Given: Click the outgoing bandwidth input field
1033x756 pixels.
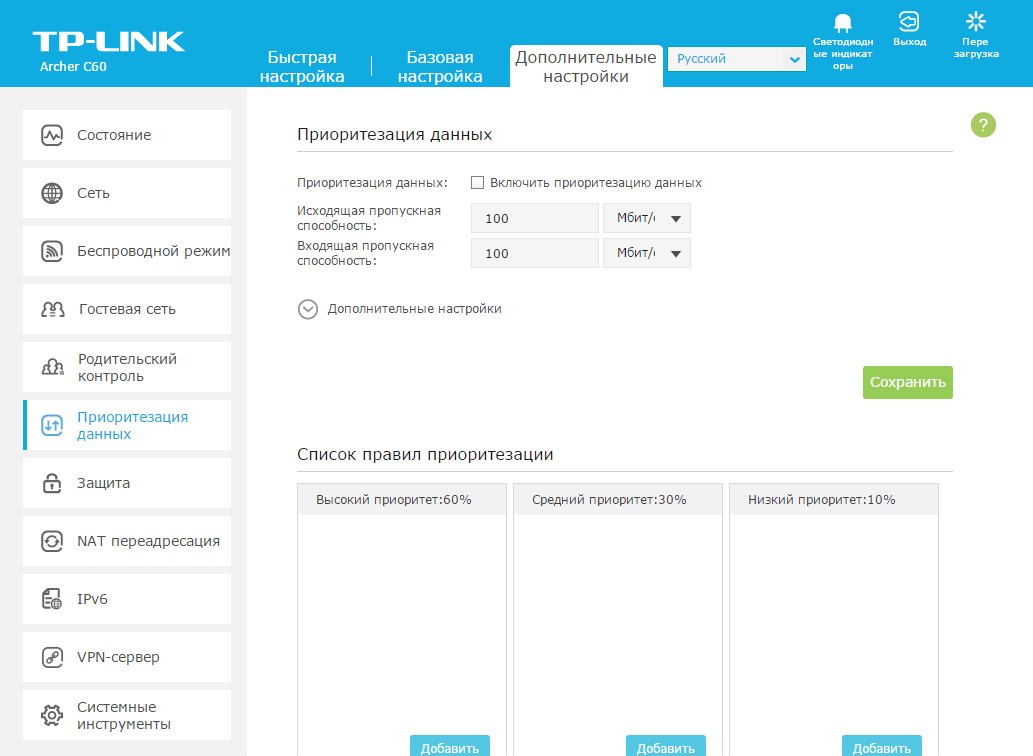Looking at the screenshot, I should [534, 219].
